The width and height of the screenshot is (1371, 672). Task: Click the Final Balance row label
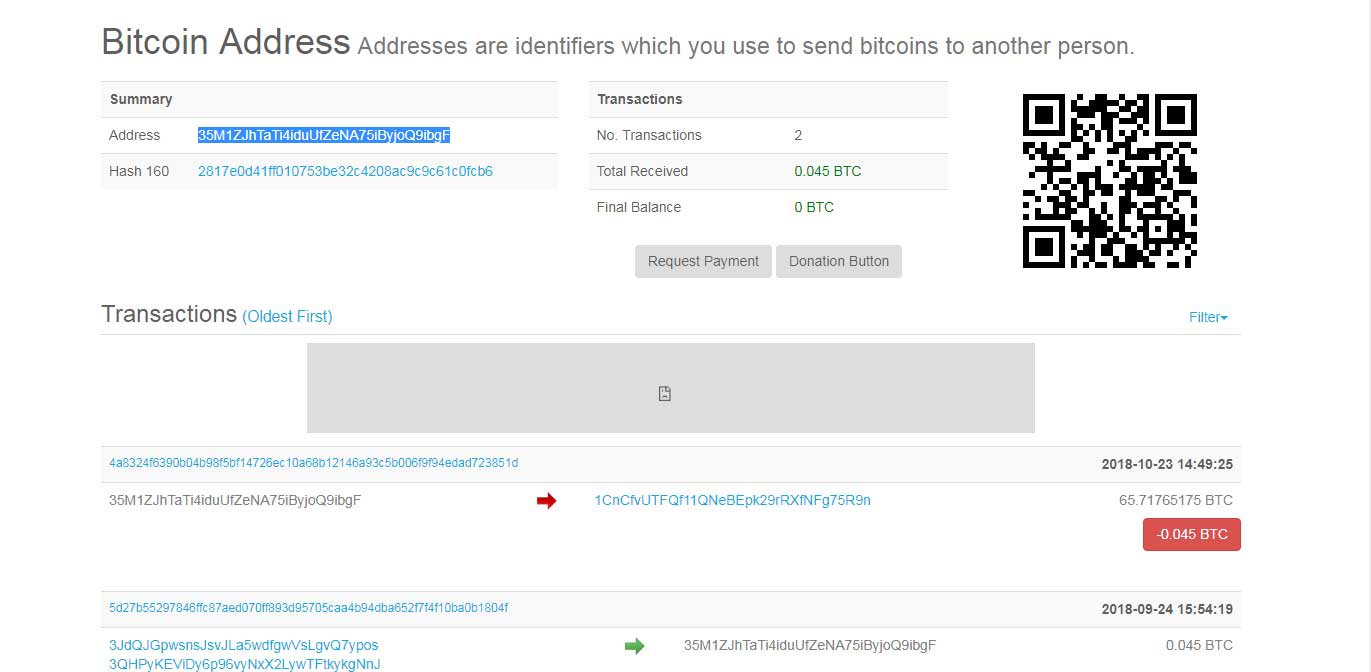pyautogui.click(x=639, y=207)
